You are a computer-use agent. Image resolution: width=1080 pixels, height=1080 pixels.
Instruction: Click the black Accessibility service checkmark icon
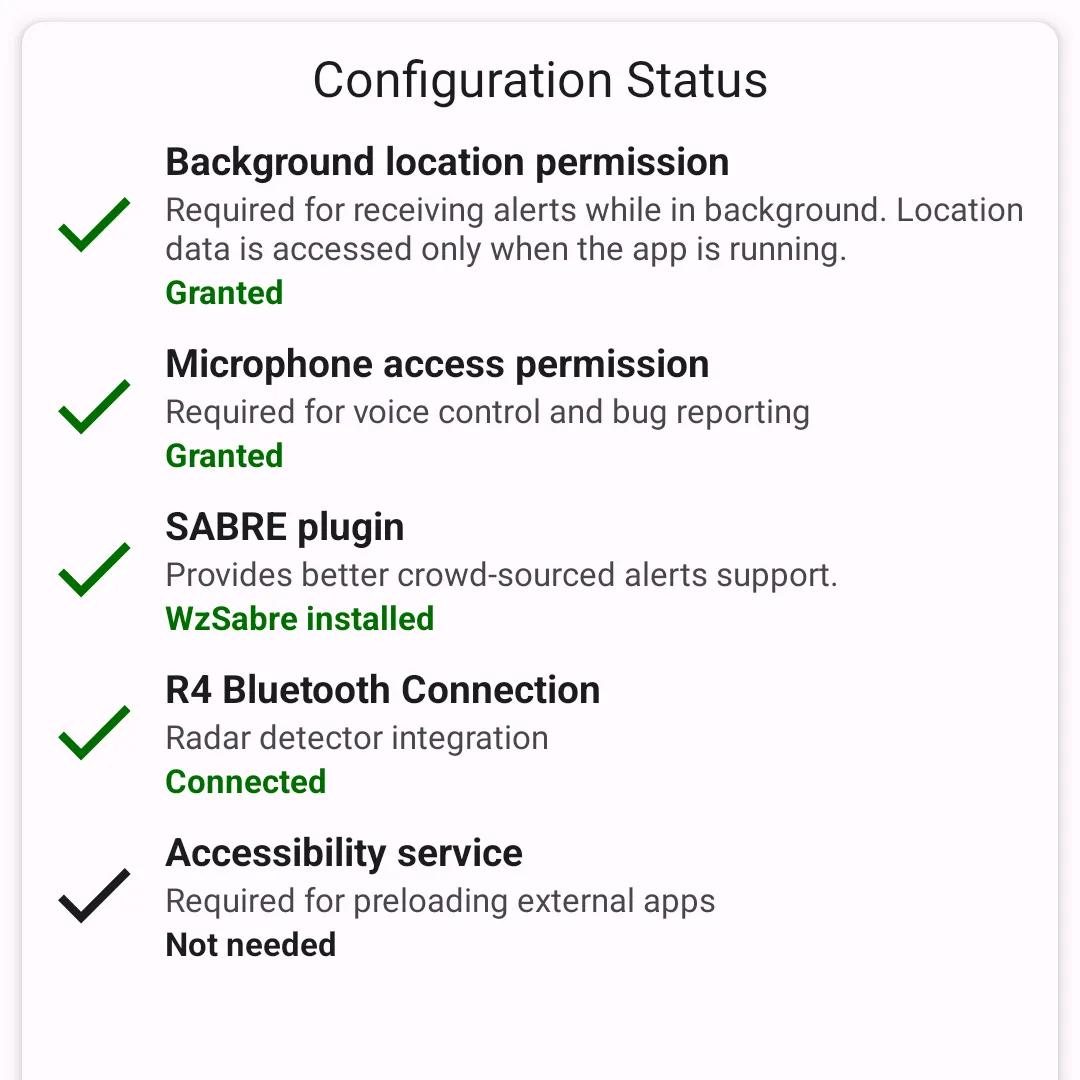[x=94, y=896]
